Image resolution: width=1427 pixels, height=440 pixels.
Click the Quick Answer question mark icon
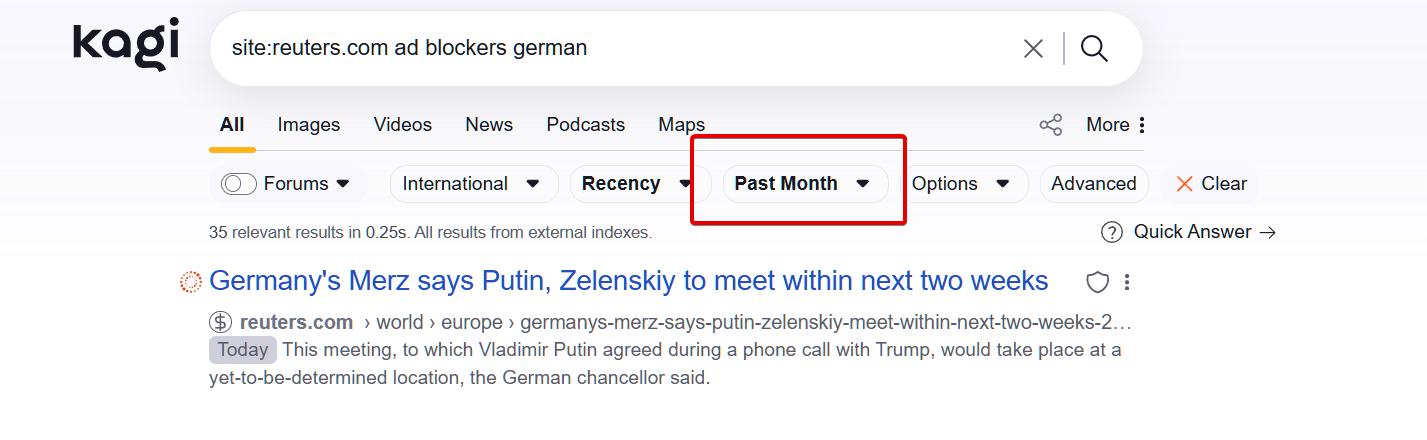click(x=1111, y=232)
